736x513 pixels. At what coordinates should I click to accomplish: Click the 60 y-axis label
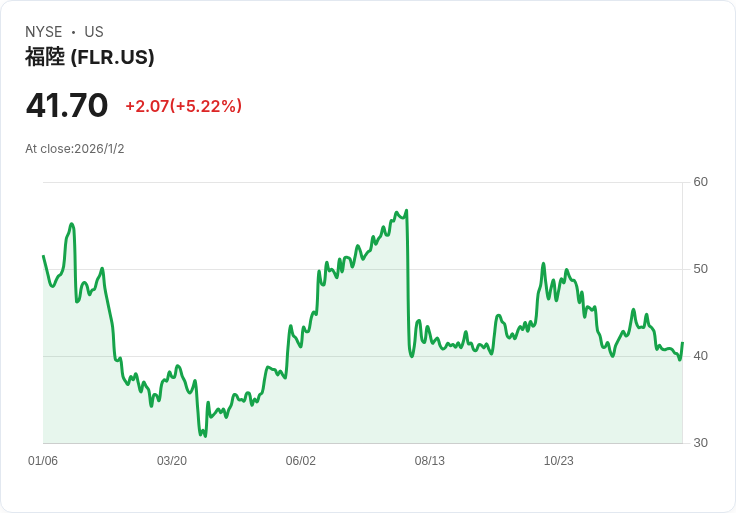tap(700, 182)
